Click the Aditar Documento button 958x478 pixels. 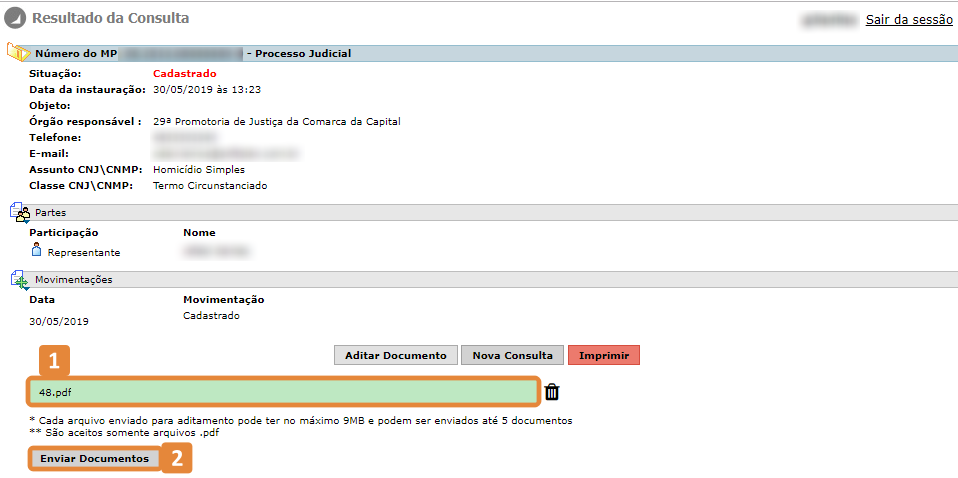(395, 355)
